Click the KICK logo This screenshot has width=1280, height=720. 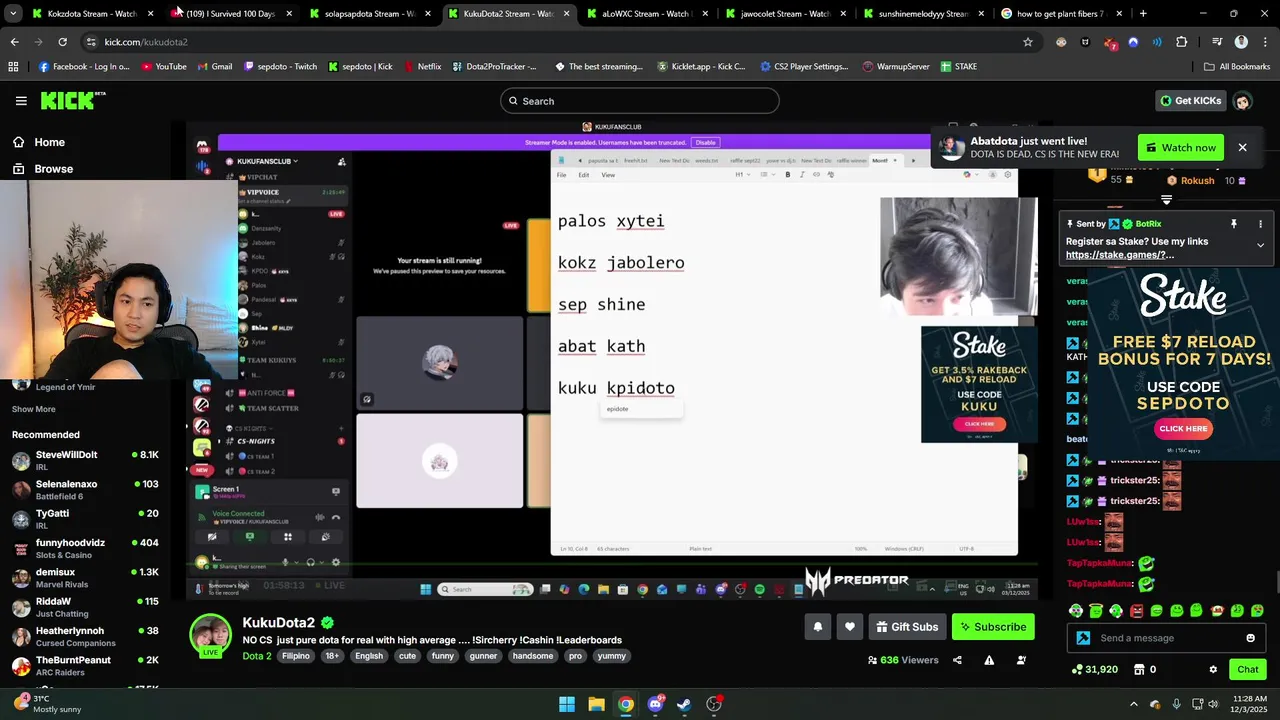click(x=72, y=100)
